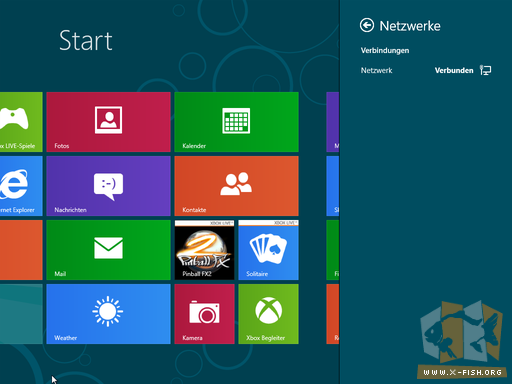Launch the Kamera tile

tap(204, 314)
